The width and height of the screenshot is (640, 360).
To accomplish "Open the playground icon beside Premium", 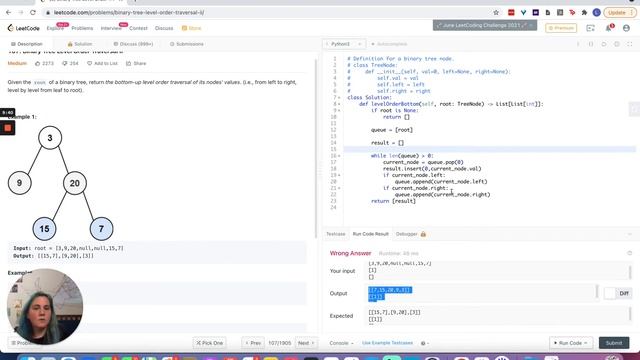I will point(590,28).
